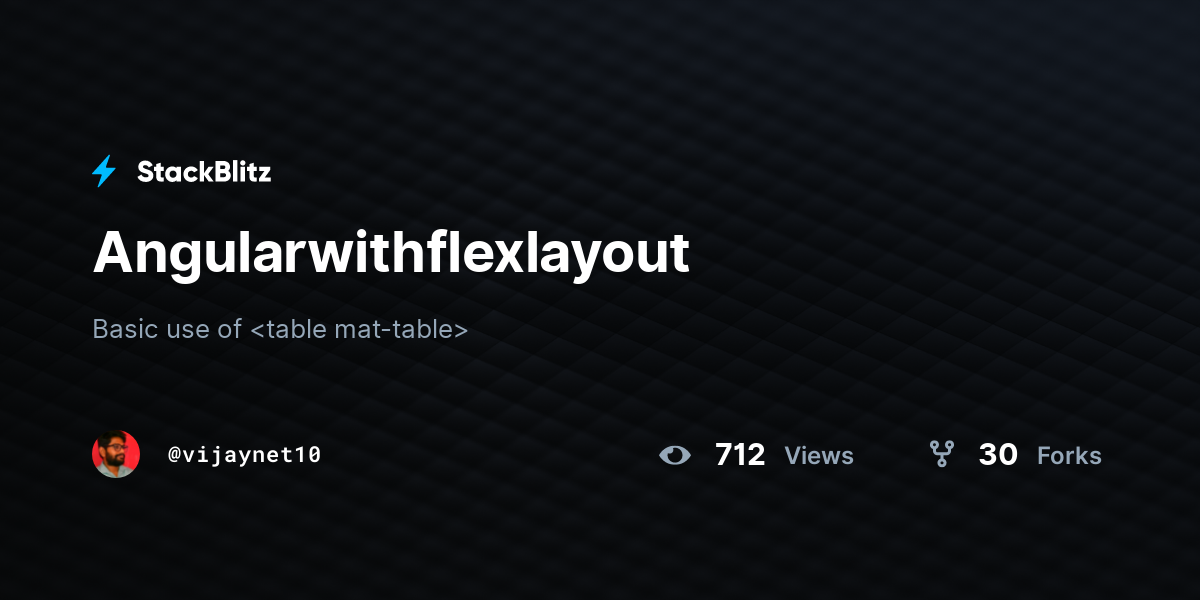The height and width of the screenshot is (600, 1200).
Task: Click the project description line
Action: 280,329
